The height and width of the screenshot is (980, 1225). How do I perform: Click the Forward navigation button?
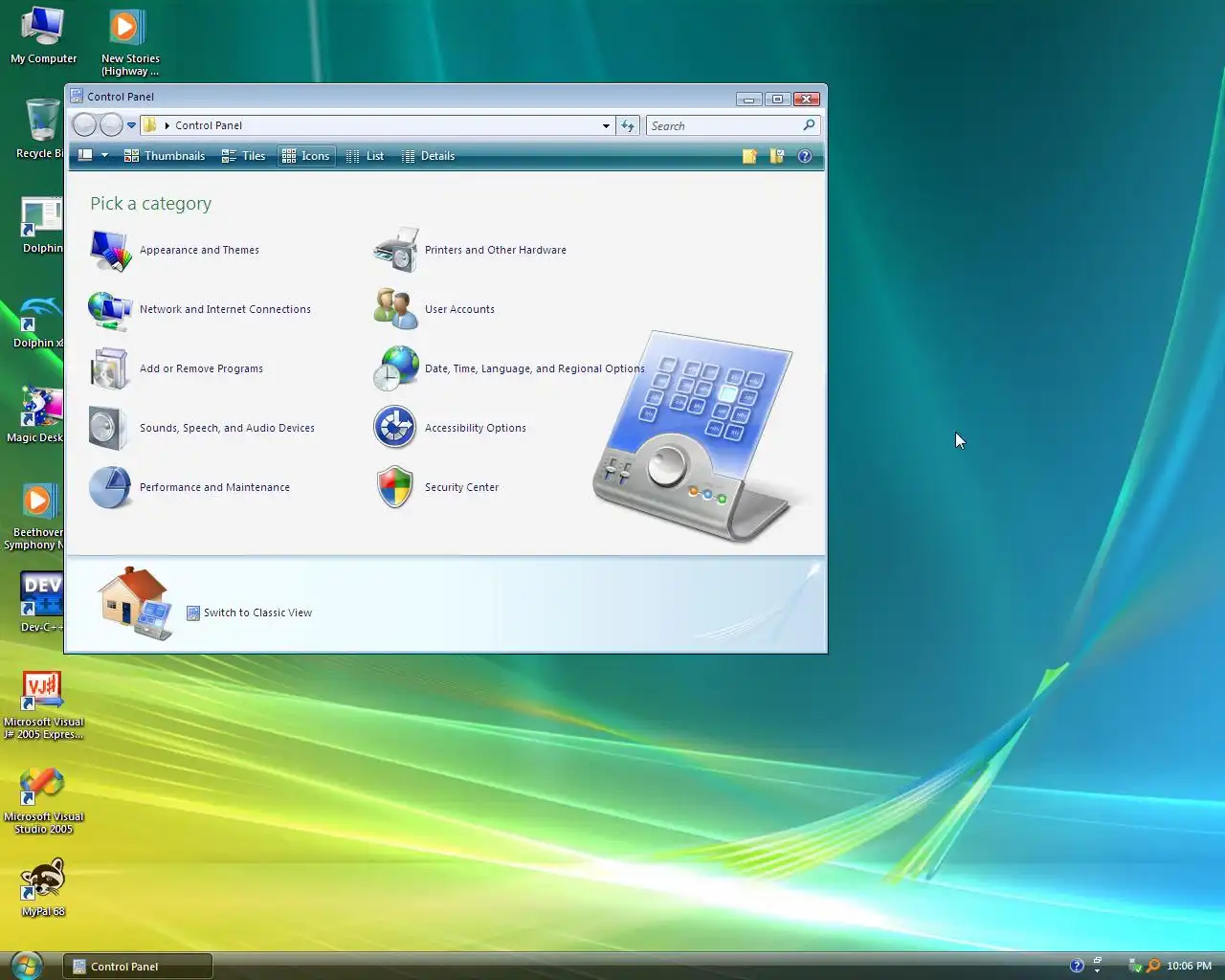click(111, 125)
